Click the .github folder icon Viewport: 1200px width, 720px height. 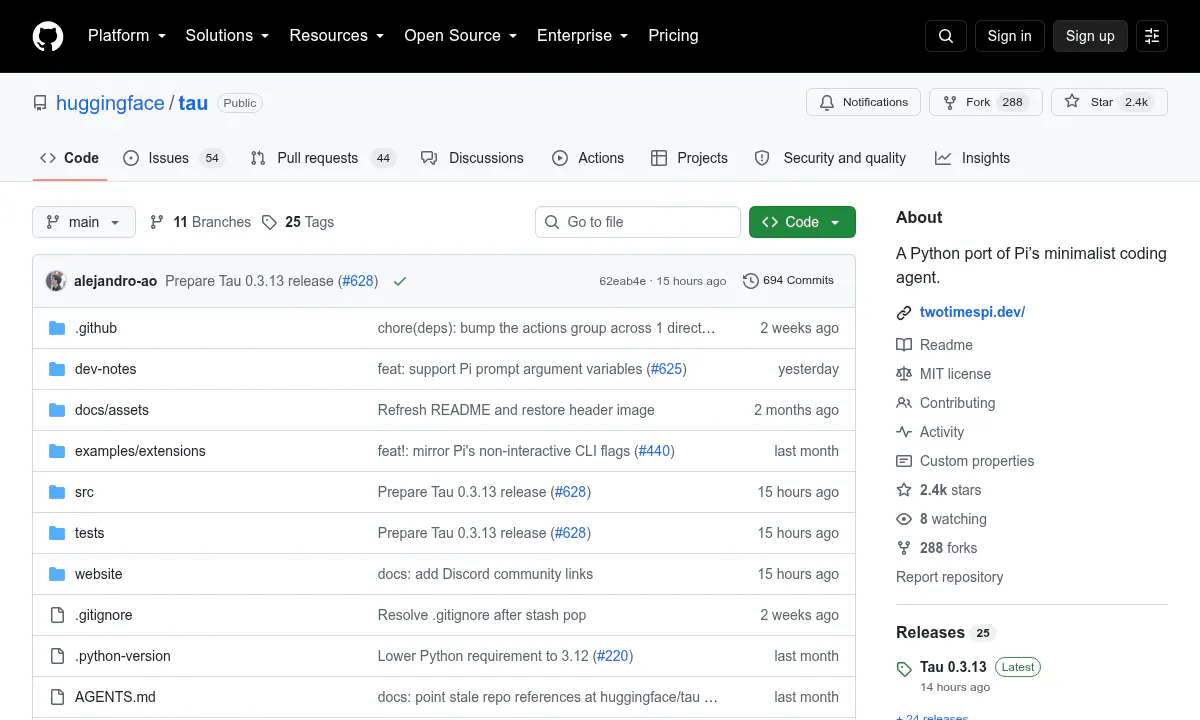click(57, 328)
